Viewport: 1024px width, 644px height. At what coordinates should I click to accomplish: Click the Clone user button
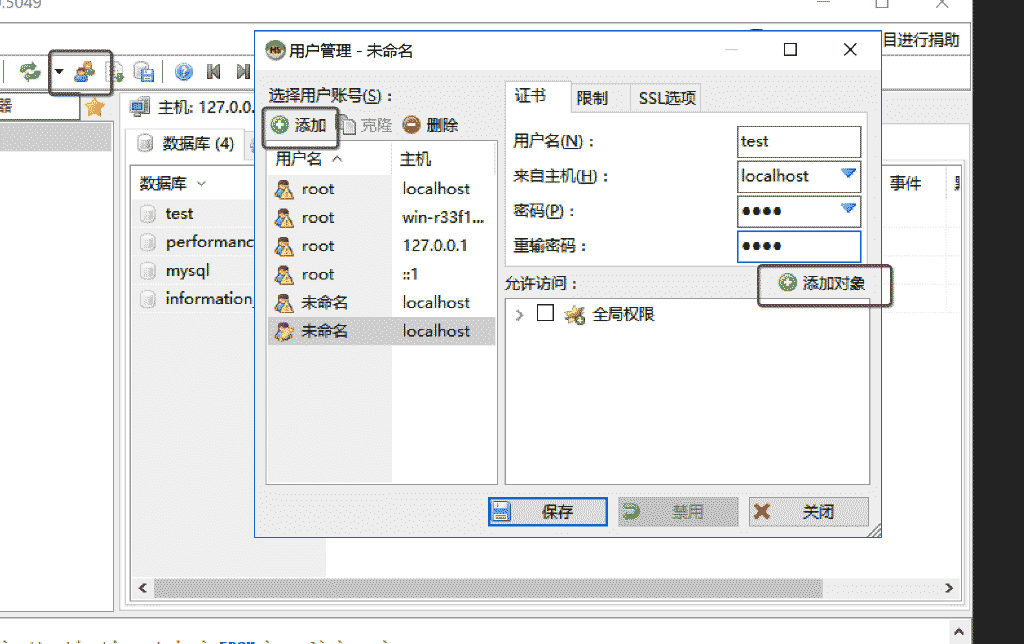click(366, 125)
